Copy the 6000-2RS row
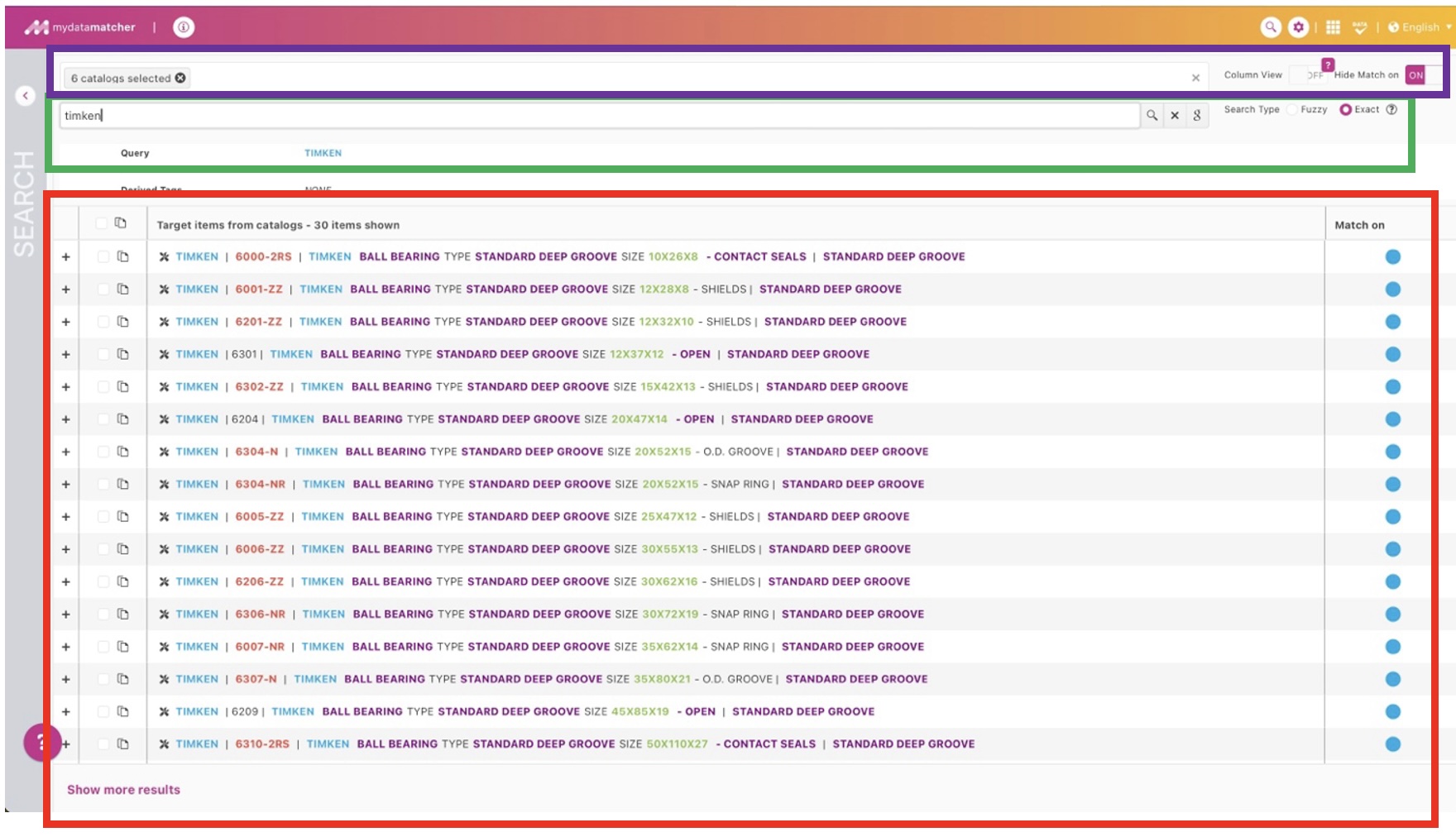This screenshot has height=837, width=1456. tap(123, 256)
